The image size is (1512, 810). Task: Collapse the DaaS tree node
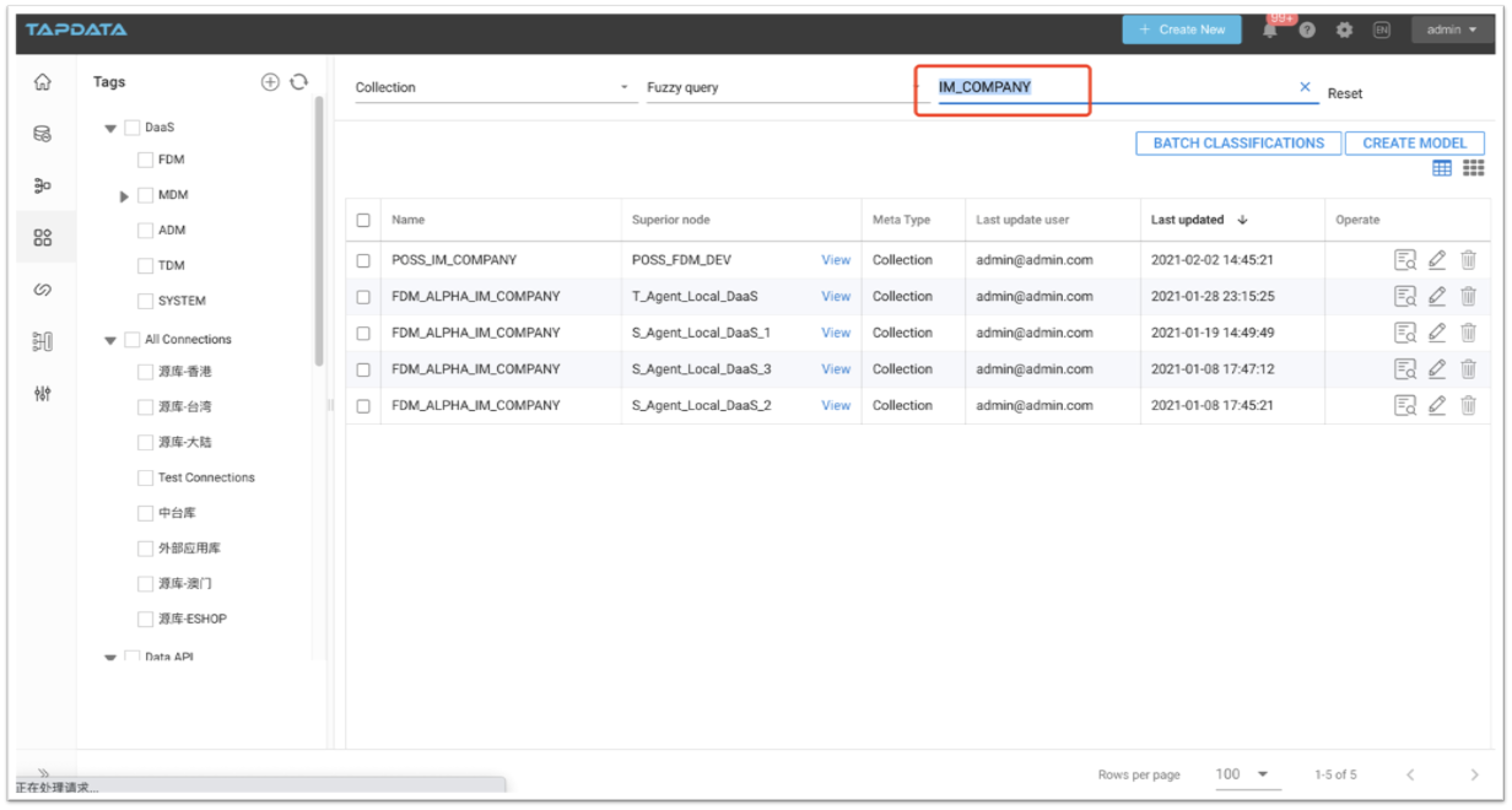(x=110, y=128)
